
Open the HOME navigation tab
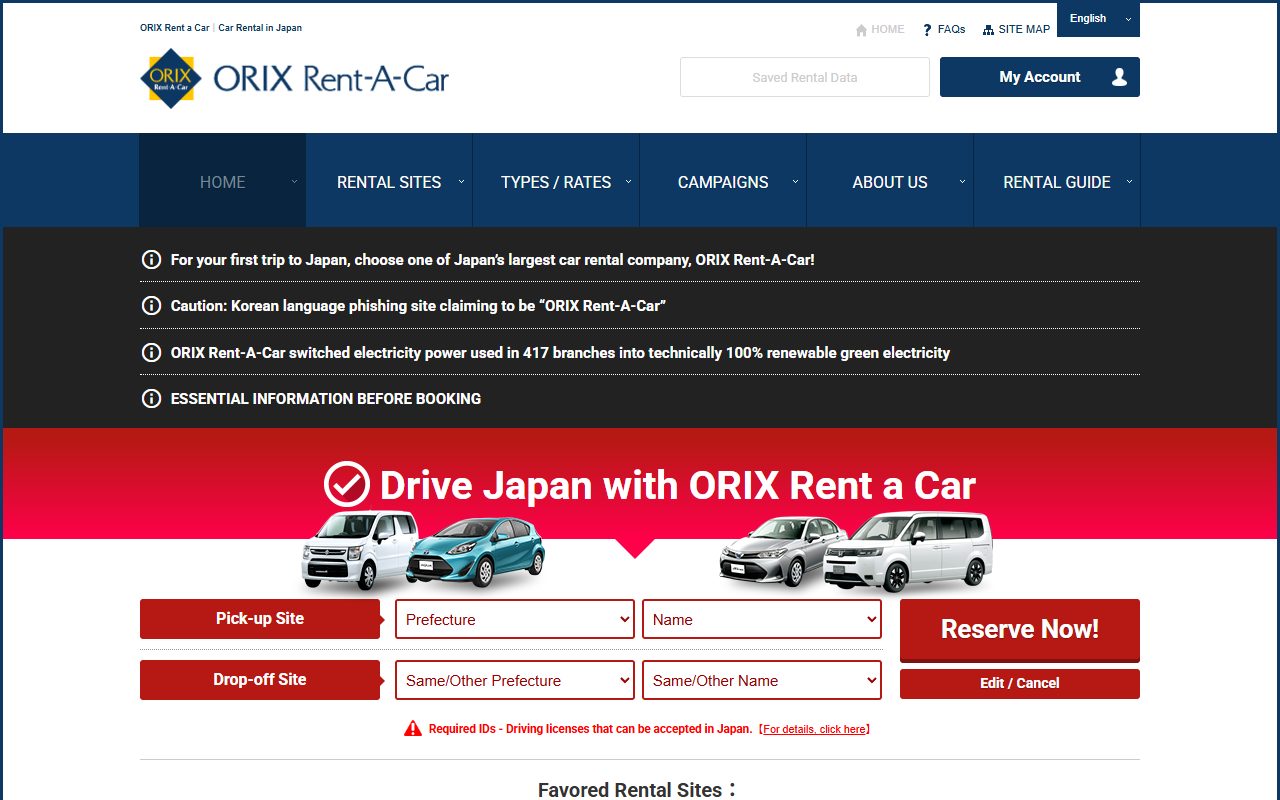coord(222,181)
